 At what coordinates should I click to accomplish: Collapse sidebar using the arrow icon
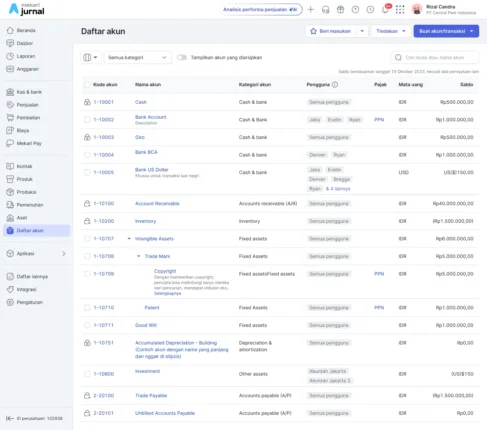[x=10, y=418]
